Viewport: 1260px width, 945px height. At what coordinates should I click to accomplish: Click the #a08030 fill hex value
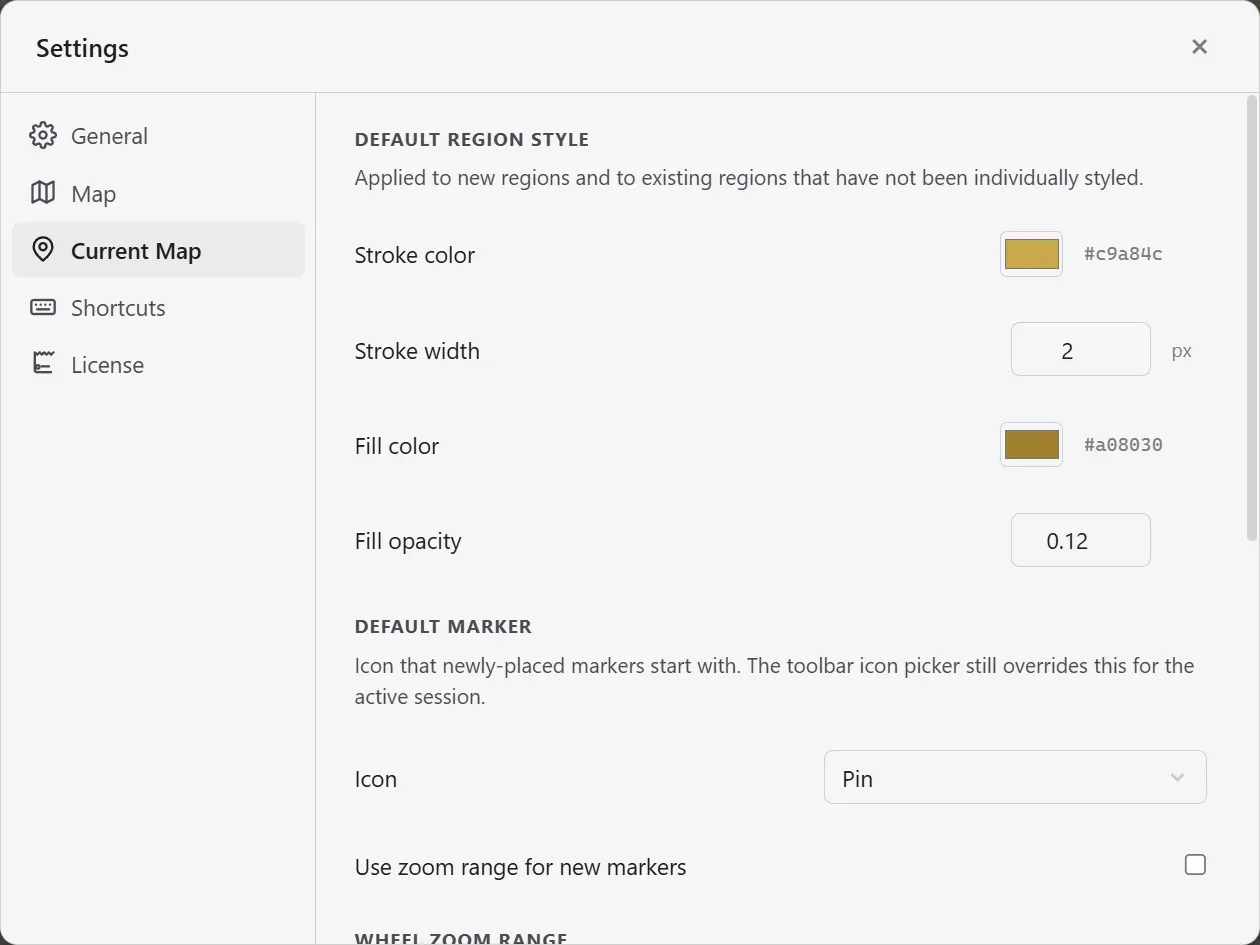point(1123,445)
